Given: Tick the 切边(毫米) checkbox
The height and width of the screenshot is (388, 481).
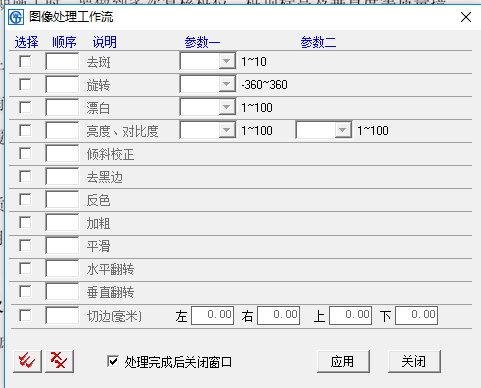Looking at the screenshot, I should pos(25,315).
